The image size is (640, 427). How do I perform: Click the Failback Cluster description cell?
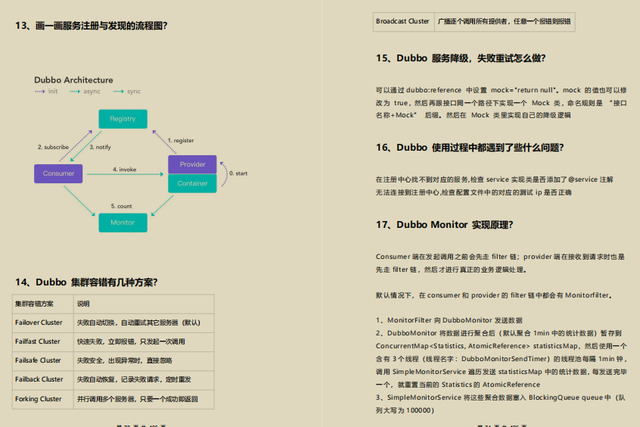pyautogui.click(x=144, y=380)
